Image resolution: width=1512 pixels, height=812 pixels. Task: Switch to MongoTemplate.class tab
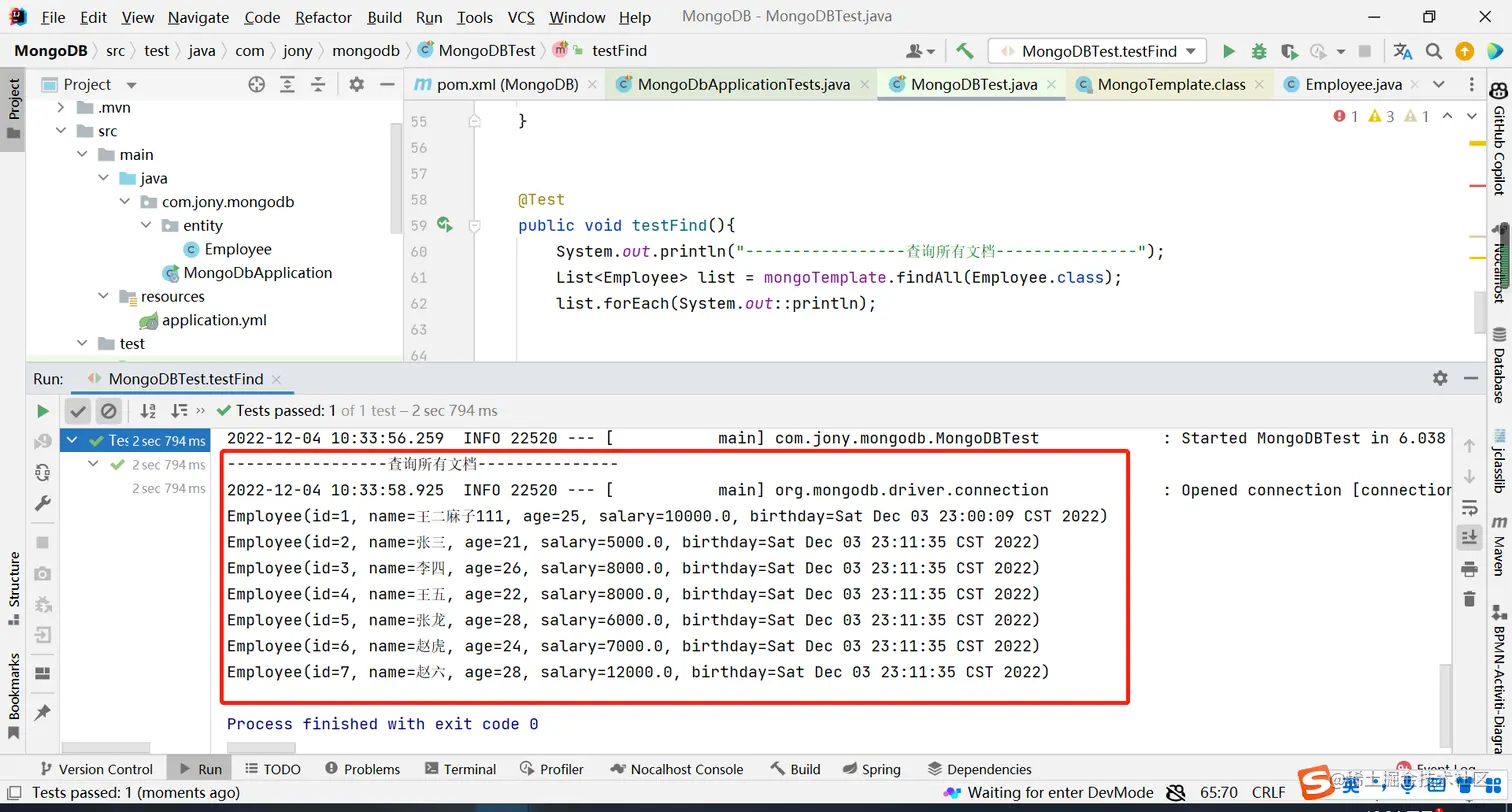tap(1170, 85)
